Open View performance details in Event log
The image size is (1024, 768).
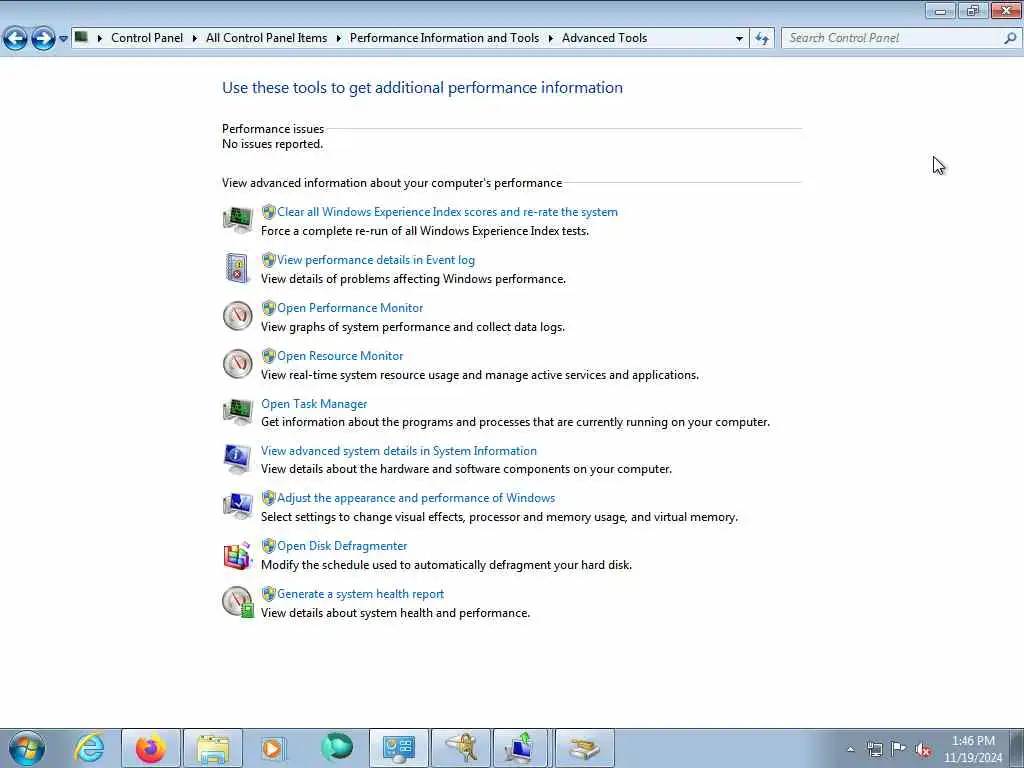pos(376,260)
